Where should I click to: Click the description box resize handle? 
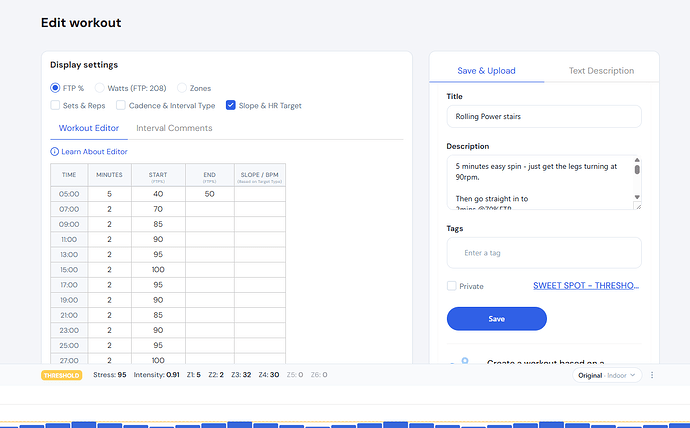tap(637, 206)
